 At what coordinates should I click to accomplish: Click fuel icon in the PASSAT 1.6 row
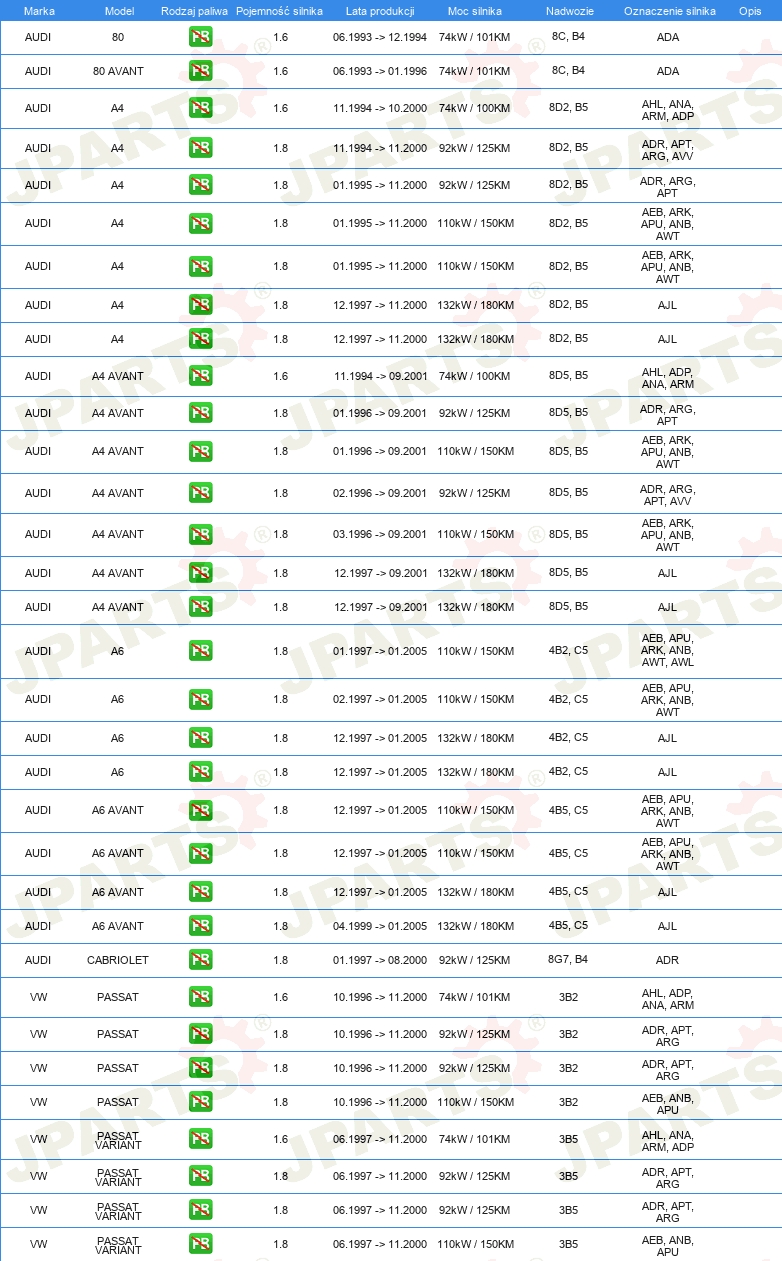(x=200, y=997)
